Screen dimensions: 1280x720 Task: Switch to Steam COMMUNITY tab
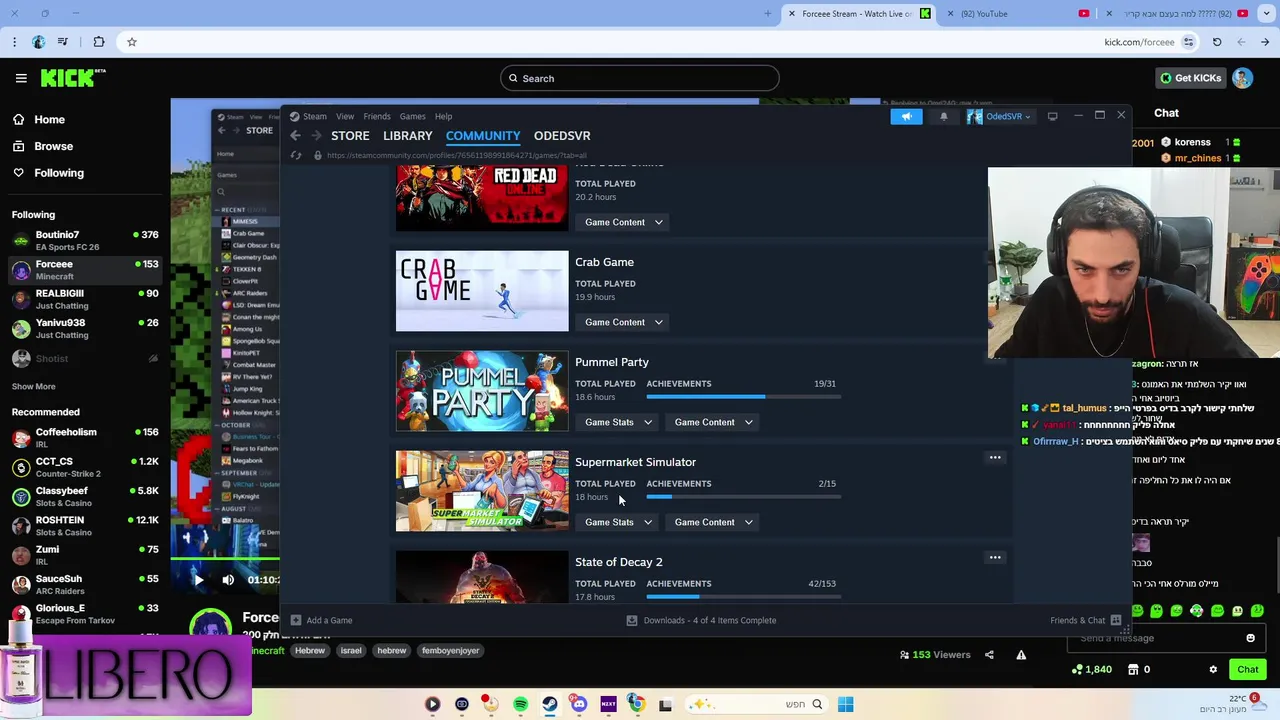click(483, 136)
